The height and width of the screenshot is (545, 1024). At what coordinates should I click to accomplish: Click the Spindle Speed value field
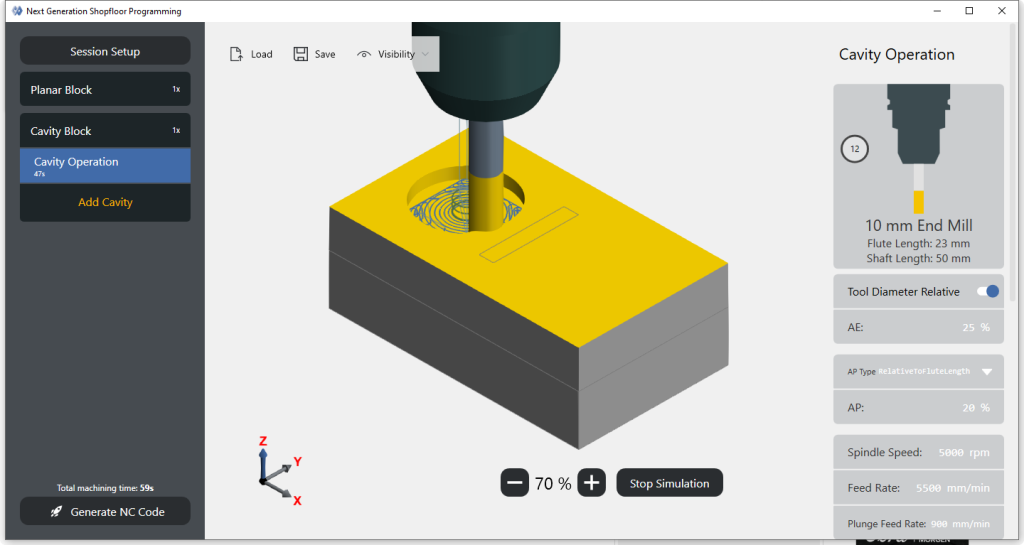coord(964,453)
